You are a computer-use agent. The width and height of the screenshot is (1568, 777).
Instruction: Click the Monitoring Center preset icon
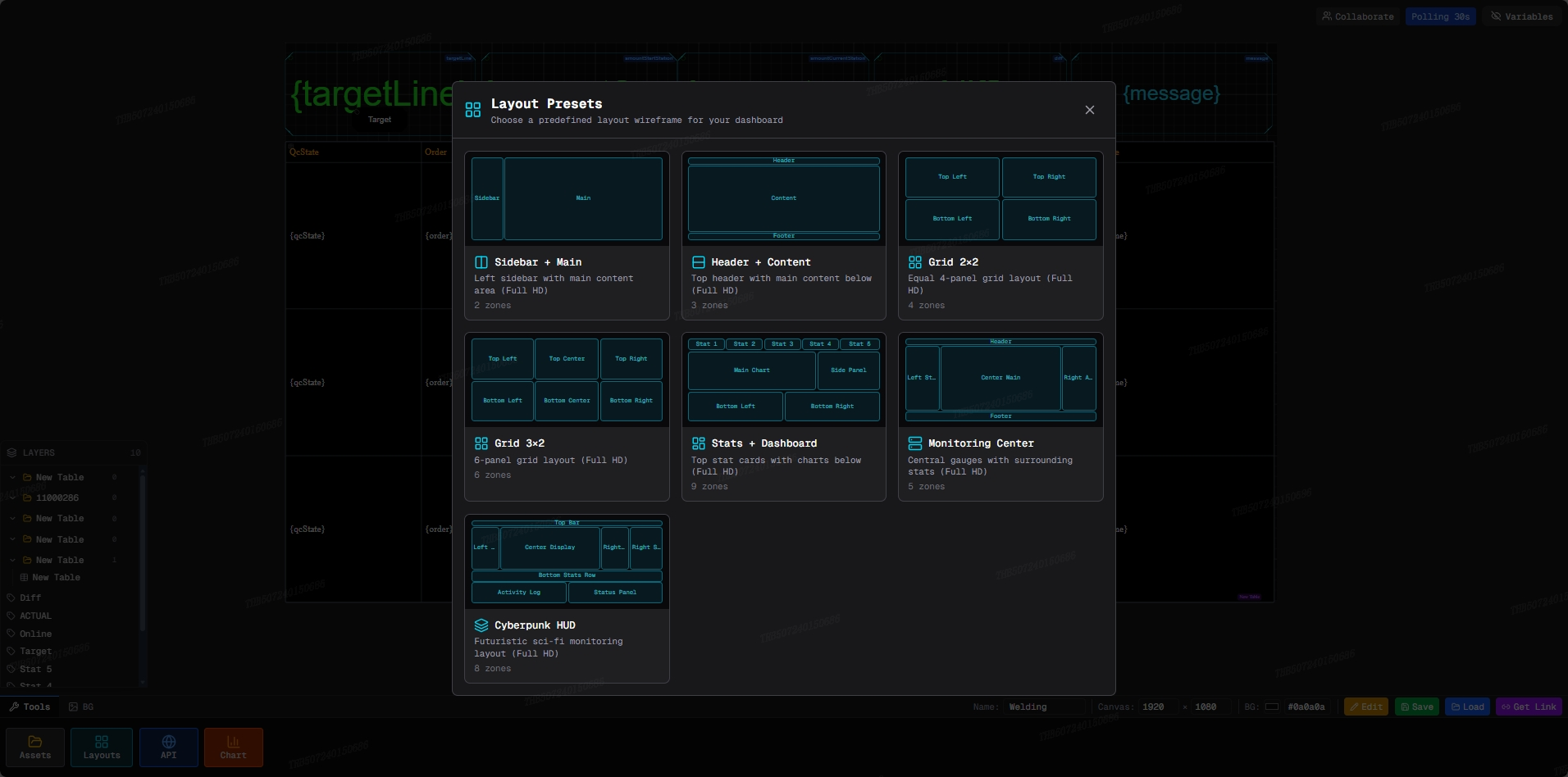click(915, 443)
